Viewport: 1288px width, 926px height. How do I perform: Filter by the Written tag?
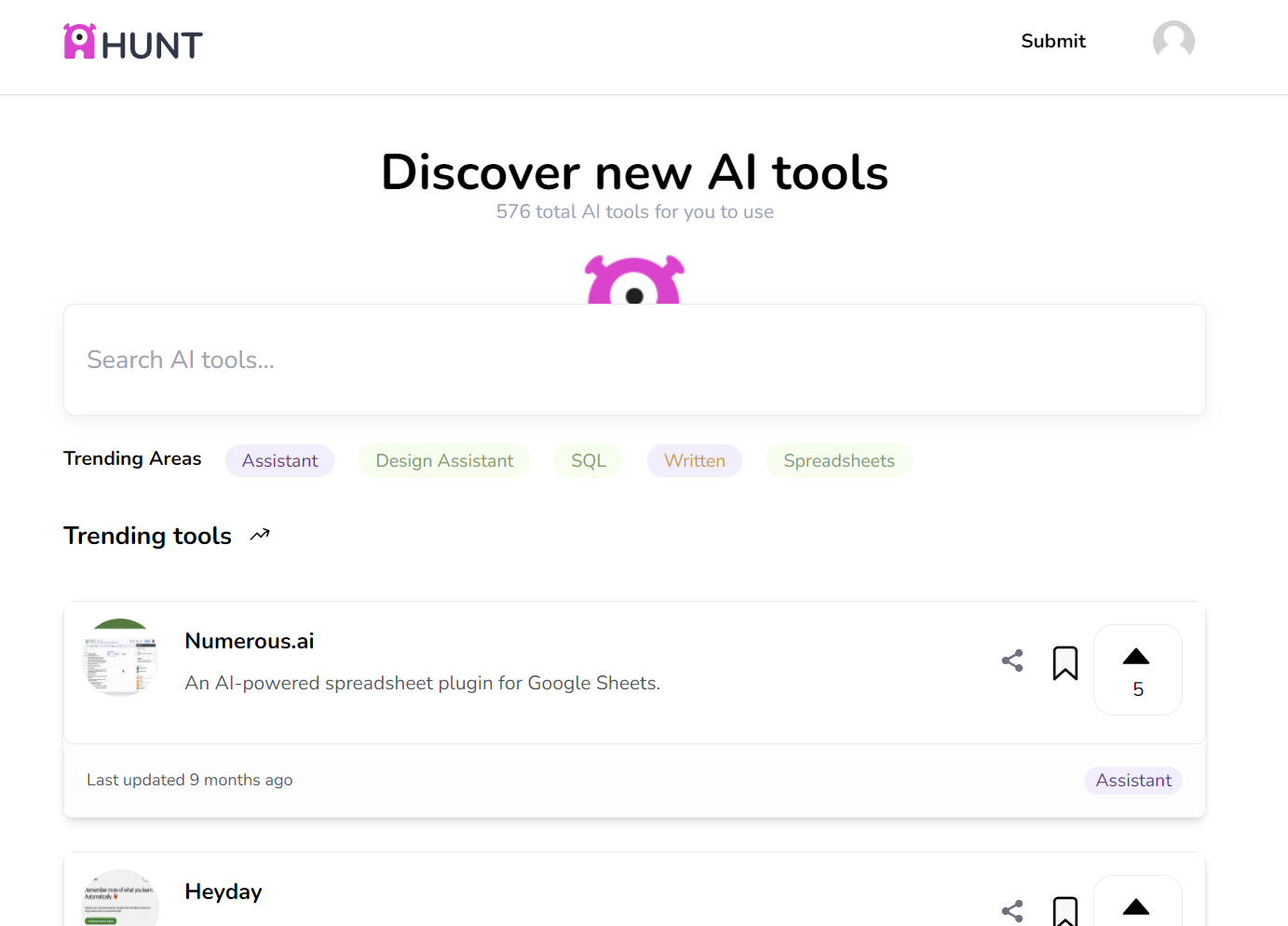(x=695, y=460)
